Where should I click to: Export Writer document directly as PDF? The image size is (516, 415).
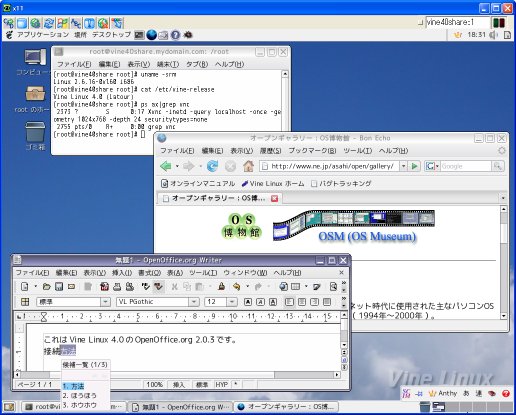pos(105,286)
